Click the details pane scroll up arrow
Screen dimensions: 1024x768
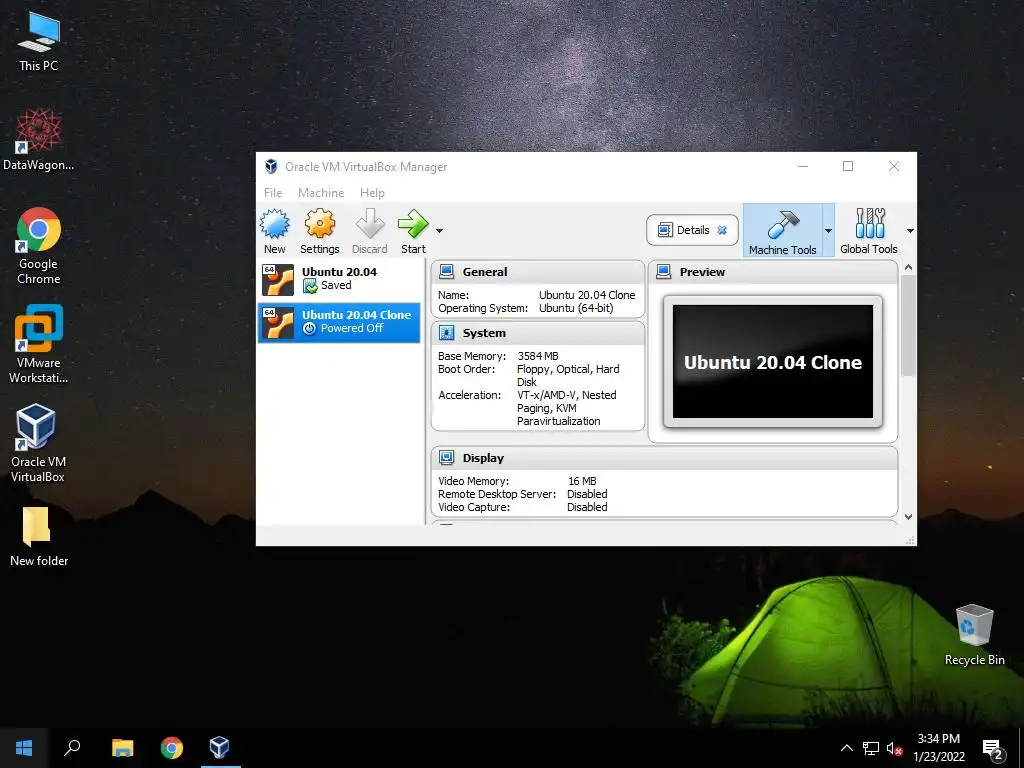[908, 268]
